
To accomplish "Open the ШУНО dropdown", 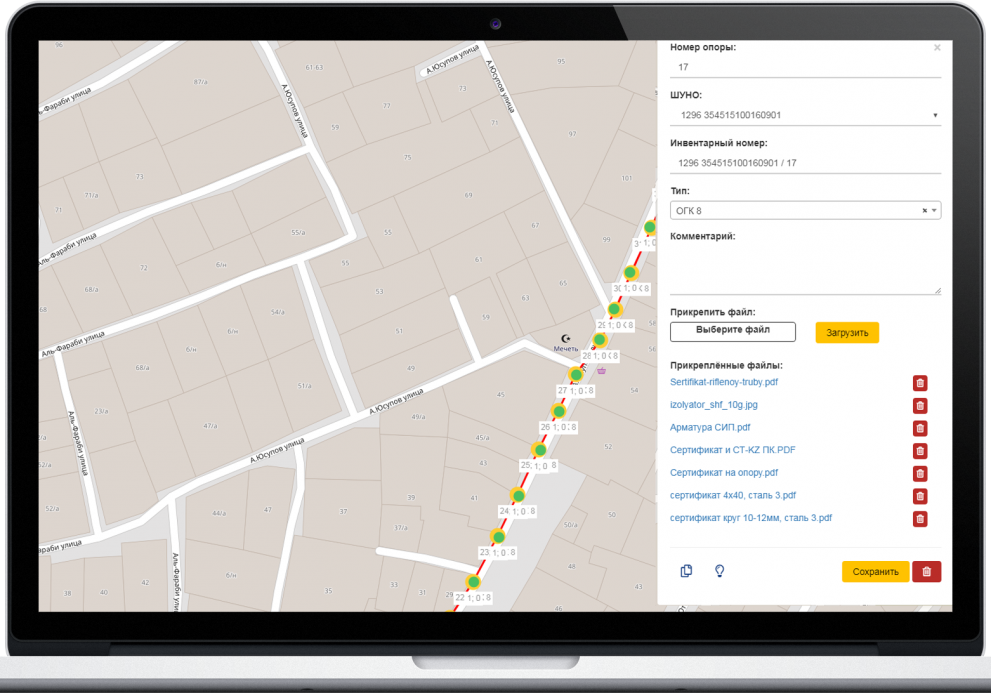I will point(805,115).
